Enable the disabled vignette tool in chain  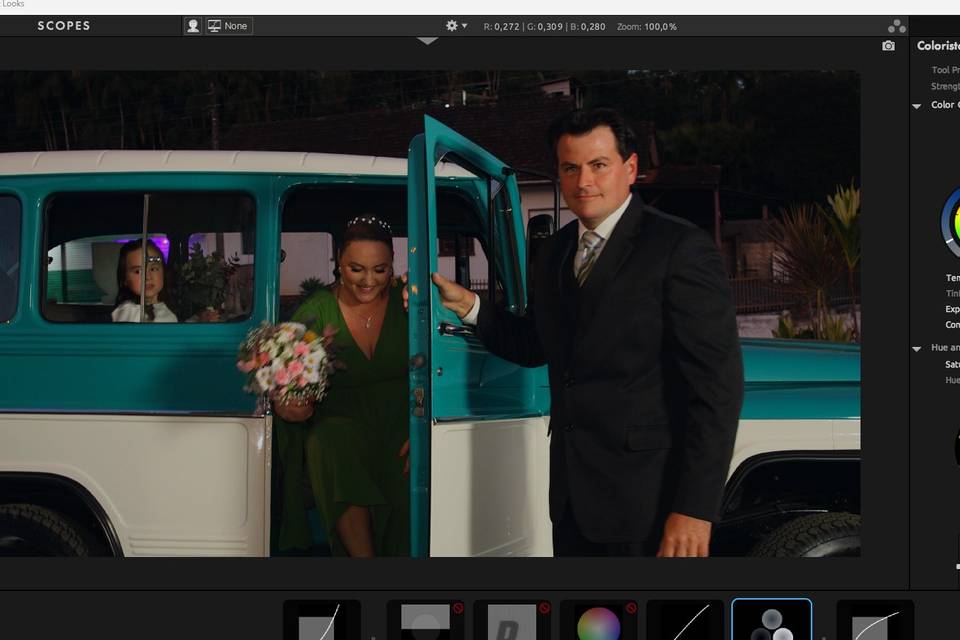click(425, 620)
